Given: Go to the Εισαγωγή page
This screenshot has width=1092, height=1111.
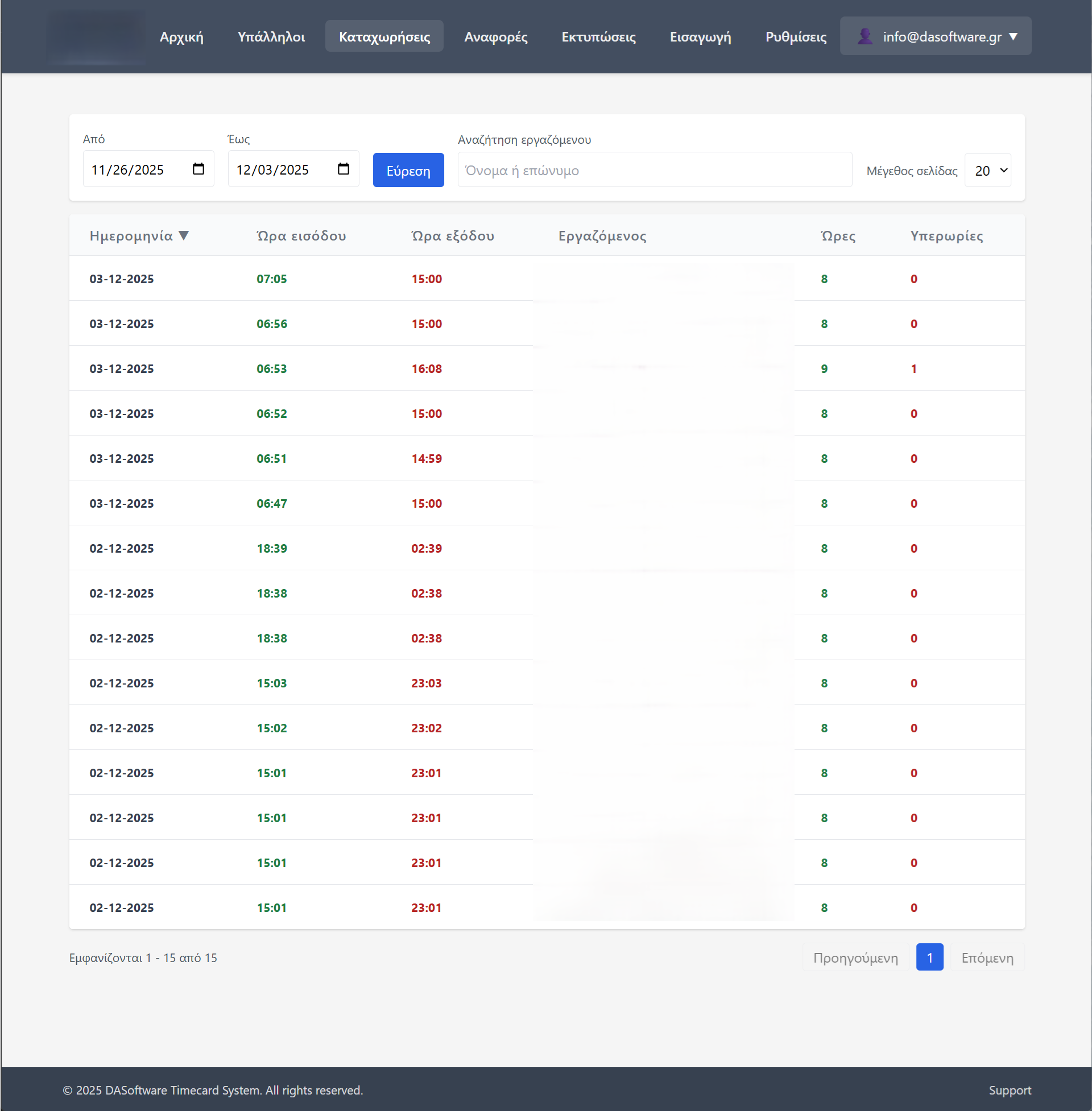Looking at the screenshot, I should [700, 36].
